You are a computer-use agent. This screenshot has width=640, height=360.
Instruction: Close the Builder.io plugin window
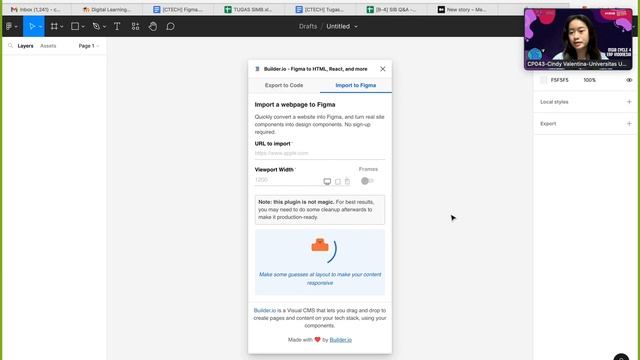tap(382, 69)
